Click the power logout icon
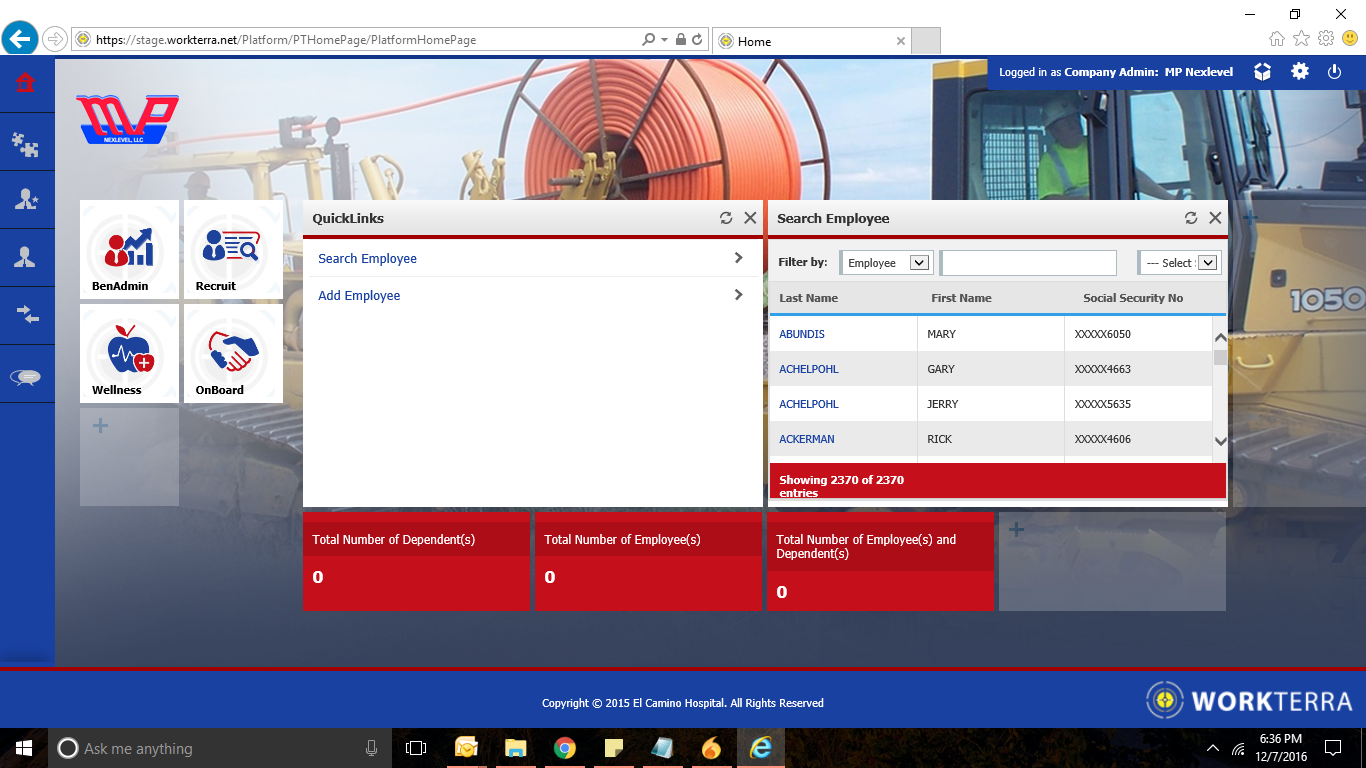1366x768 pixels. [x=1334, y=72]
